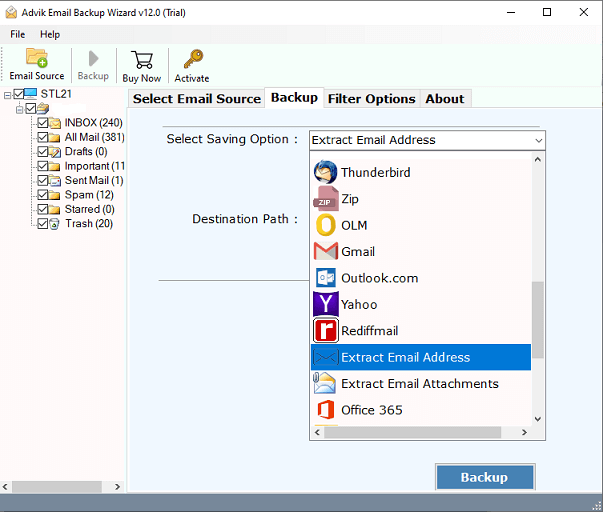Click the STL21 computer icon
This screenshot has height=512, width=603.
[x=31, y=93]
